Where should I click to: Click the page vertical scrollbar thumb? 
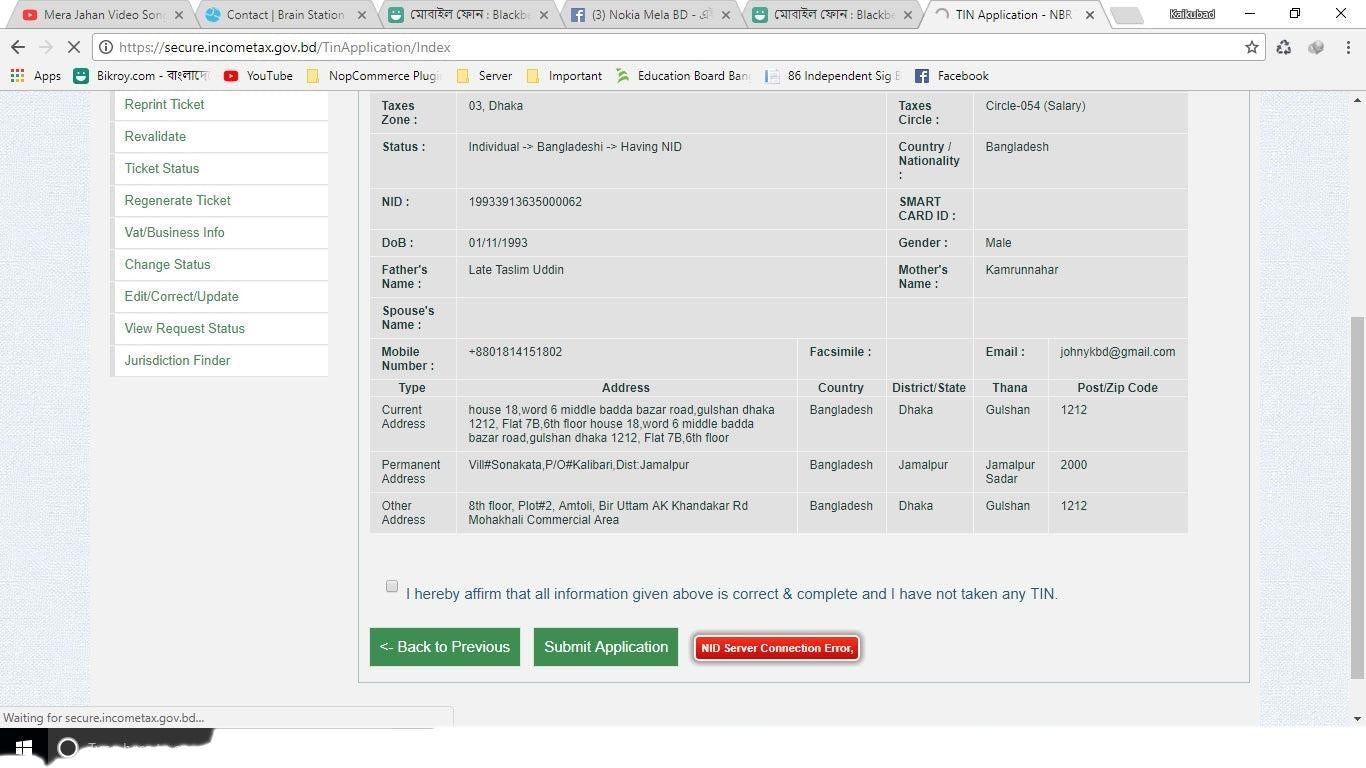coord(1357,495)
